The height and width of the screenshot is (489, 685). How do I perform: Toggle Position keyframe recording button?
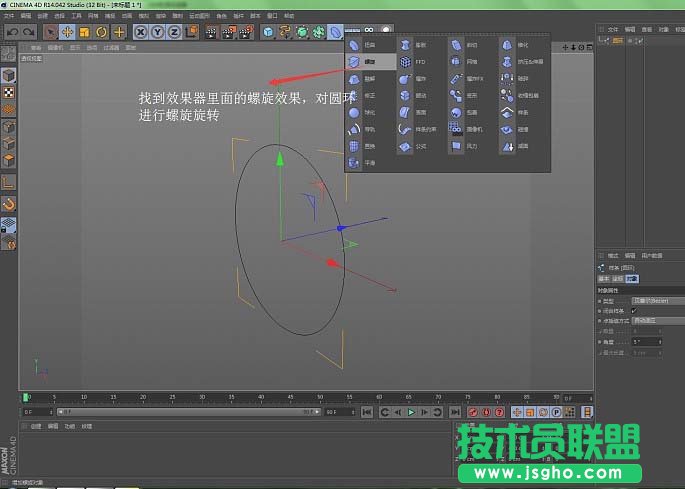517,412
